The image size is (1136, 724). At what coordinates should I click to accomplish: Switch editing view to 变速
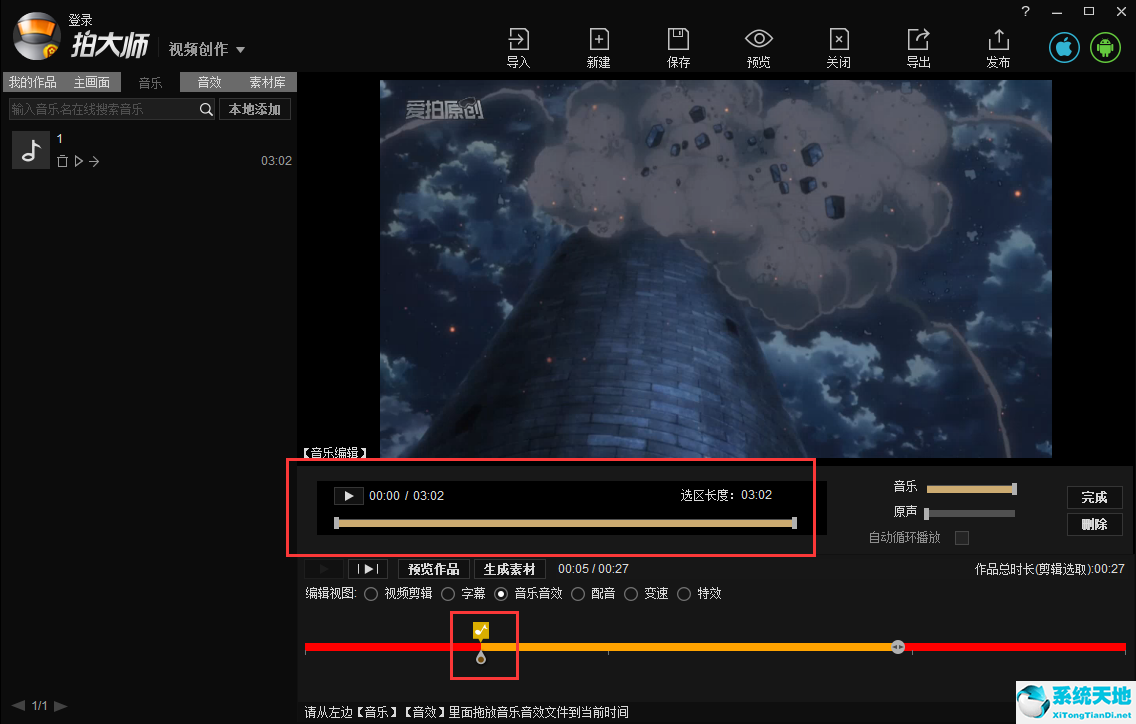tap(630, 593)
